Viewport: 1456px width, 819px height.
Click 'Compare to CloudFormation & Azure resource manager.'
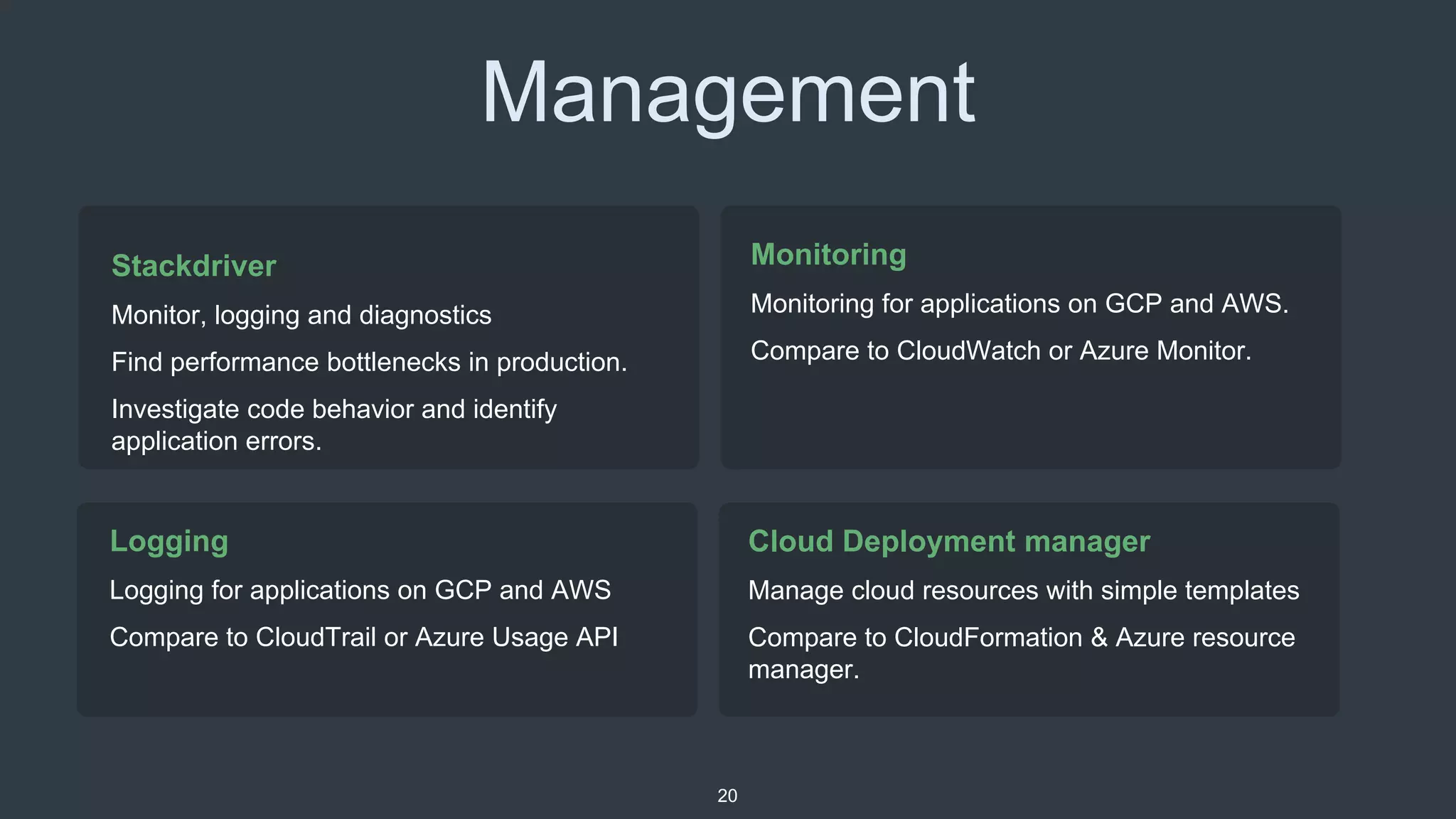(x=1022, y=653)
